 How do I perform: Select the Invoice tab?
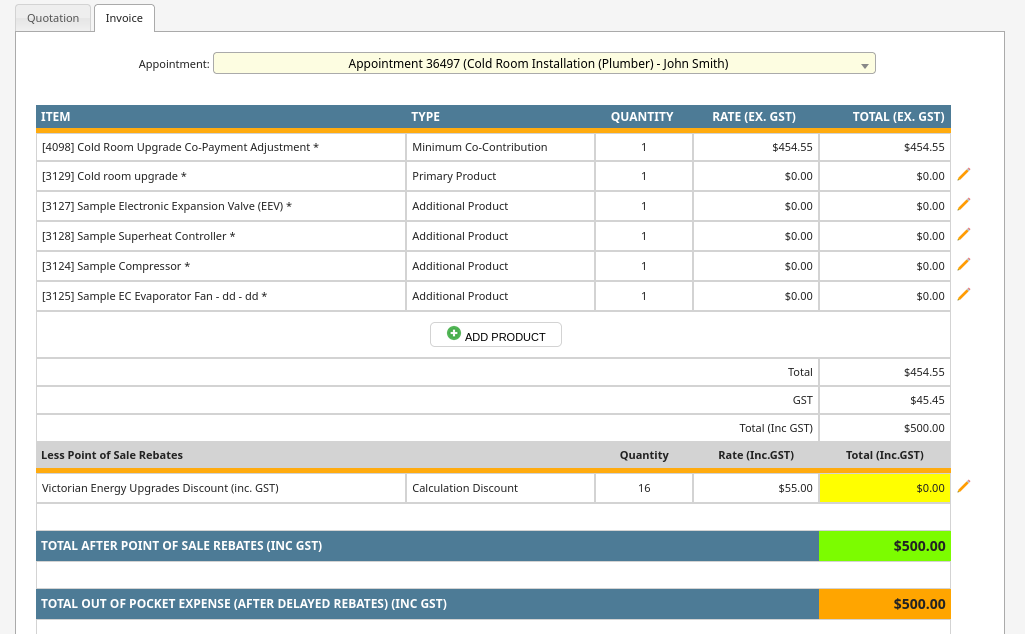(x=124, y=18)
